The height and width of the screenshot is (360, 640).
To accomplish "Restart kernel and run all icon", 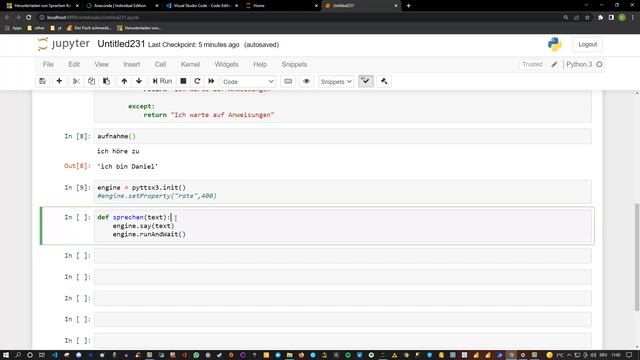I will pos(211,81).
